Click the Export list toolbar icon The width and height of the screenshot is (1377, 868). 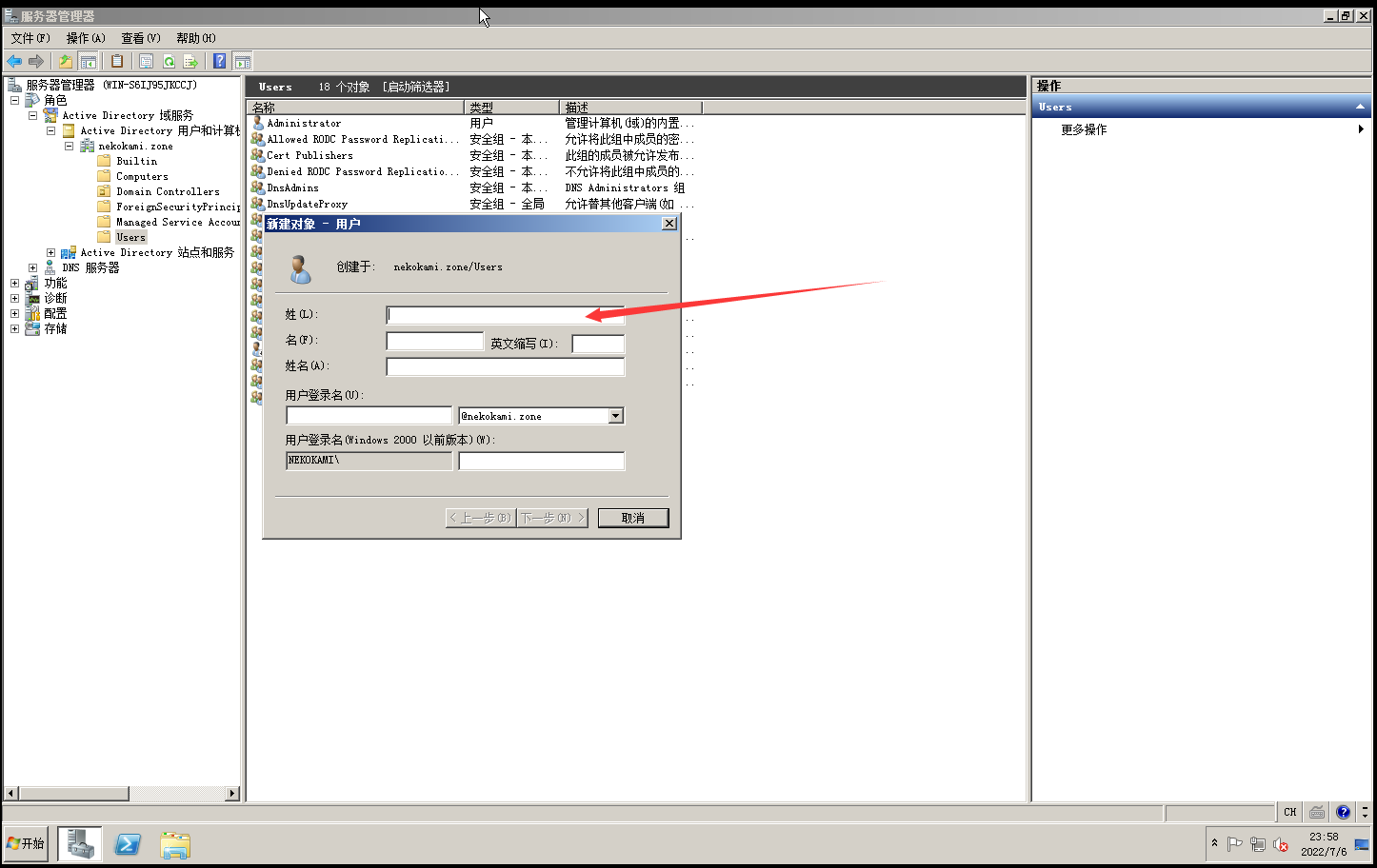pos(190,61)
